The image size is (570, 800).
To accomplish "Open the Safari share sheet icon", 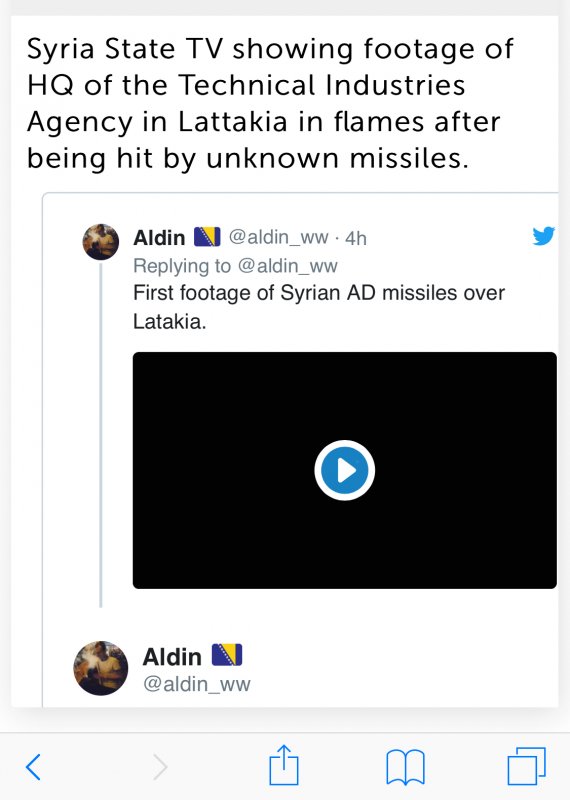I will [x=284, y=765].
